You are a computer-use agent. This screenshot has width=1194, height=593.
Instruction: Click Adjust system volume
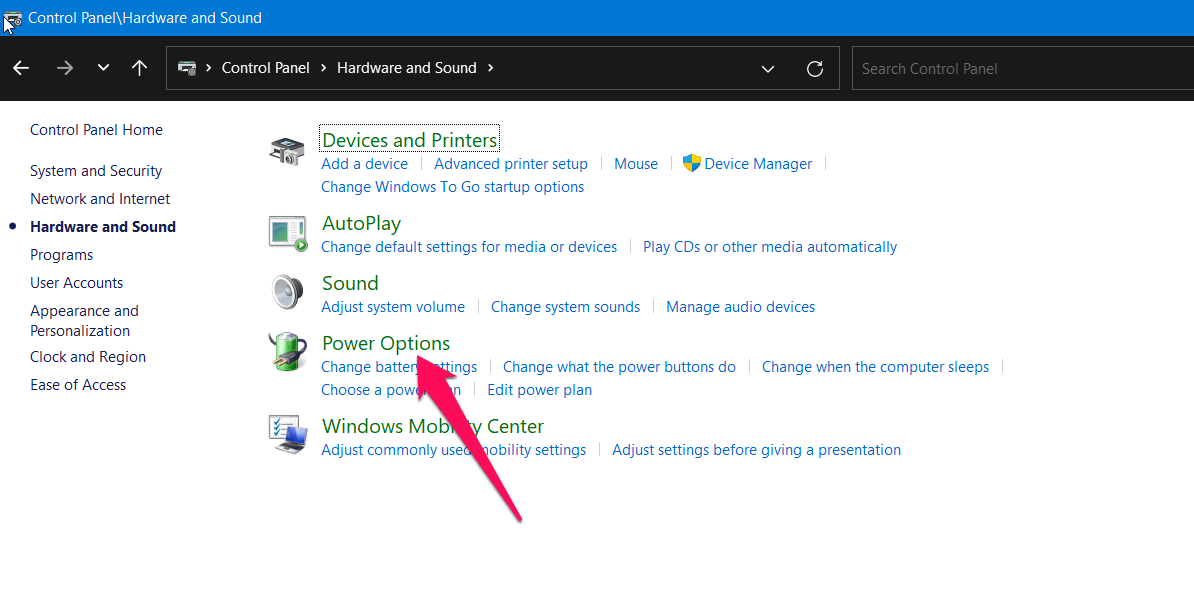click(393, 307)
